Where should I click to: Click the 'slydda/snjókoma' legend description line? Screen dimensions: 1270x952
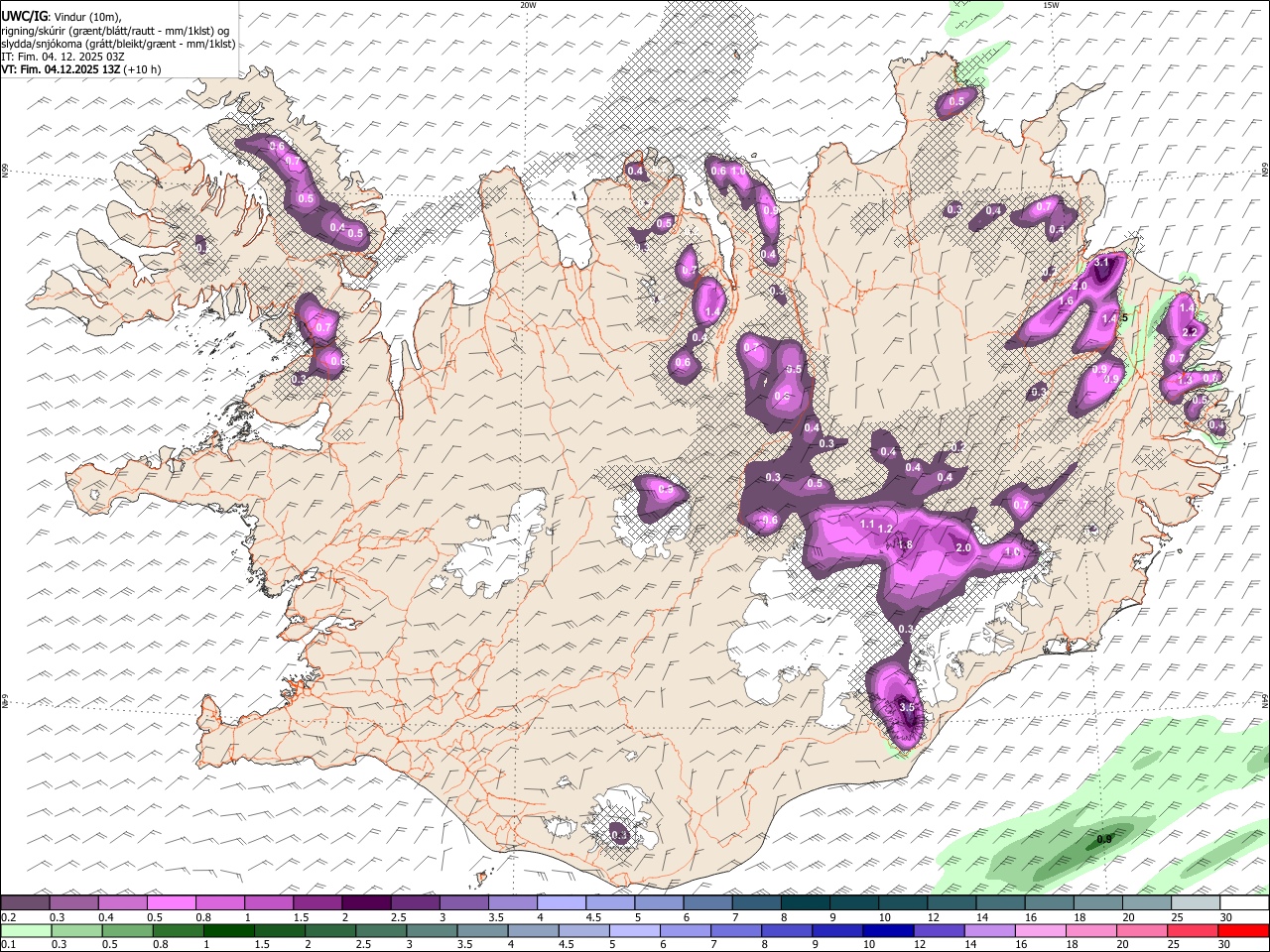point(118,44)
